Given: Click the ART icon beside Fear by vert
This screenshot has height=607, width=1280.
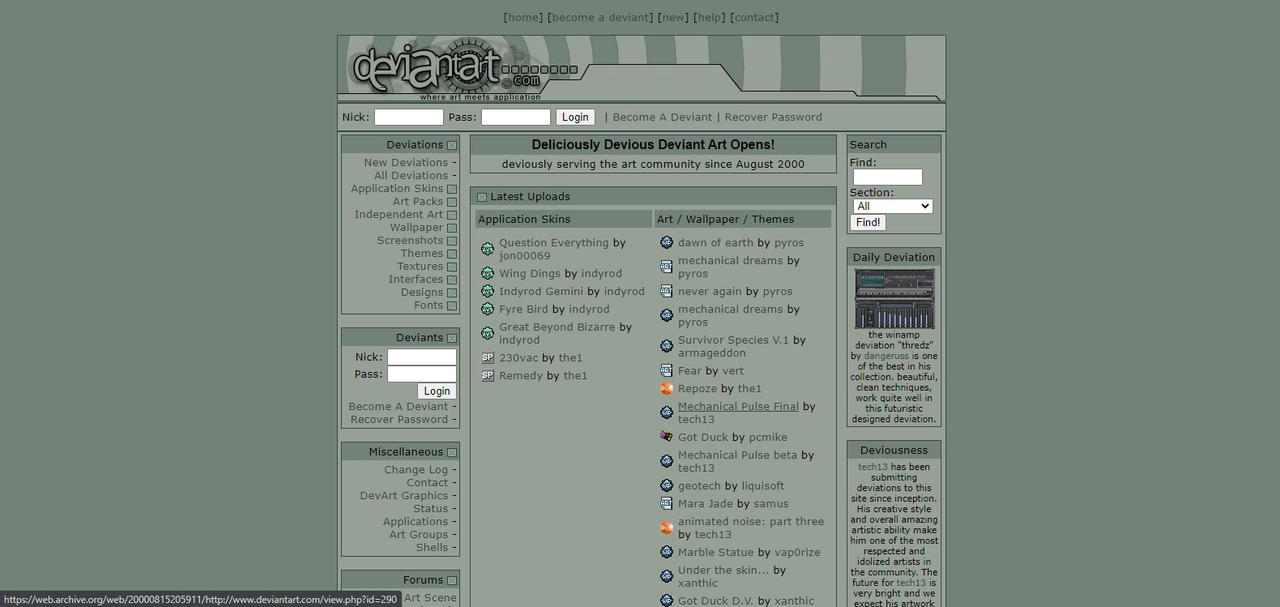Looking at the screenshot, I should click(x=666, y=370).
